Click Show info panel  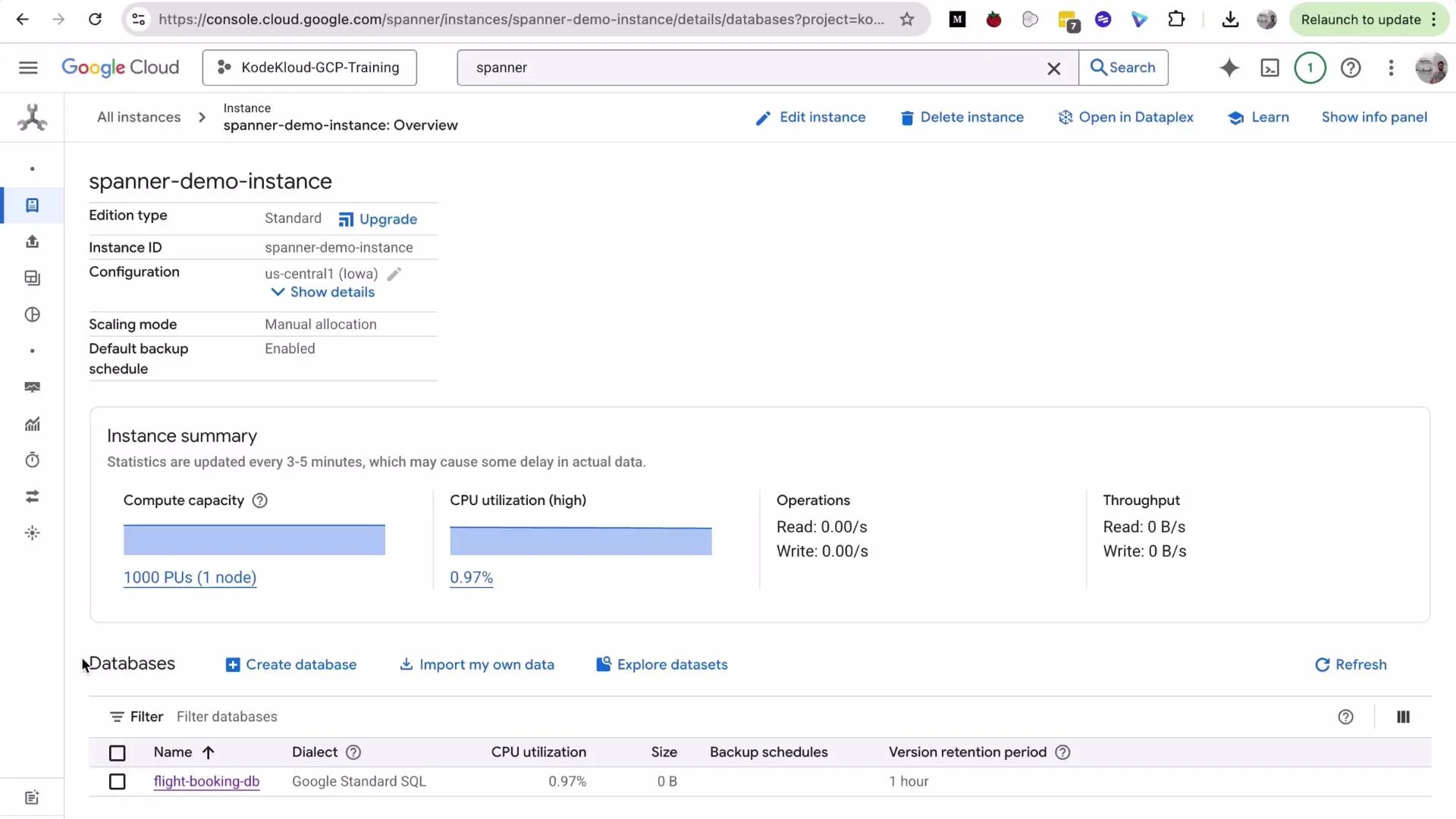click(1374, 118)
